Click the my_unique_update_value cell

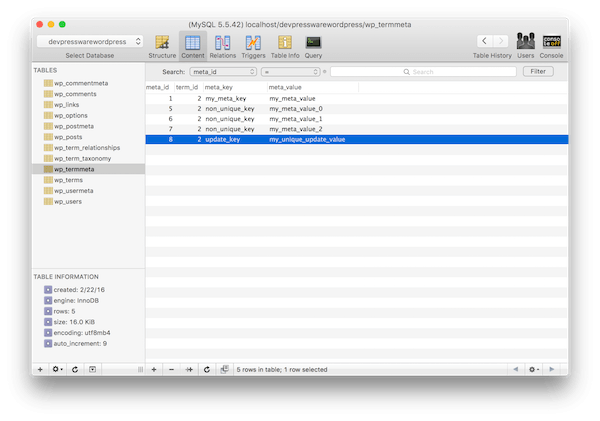[307, 139]
